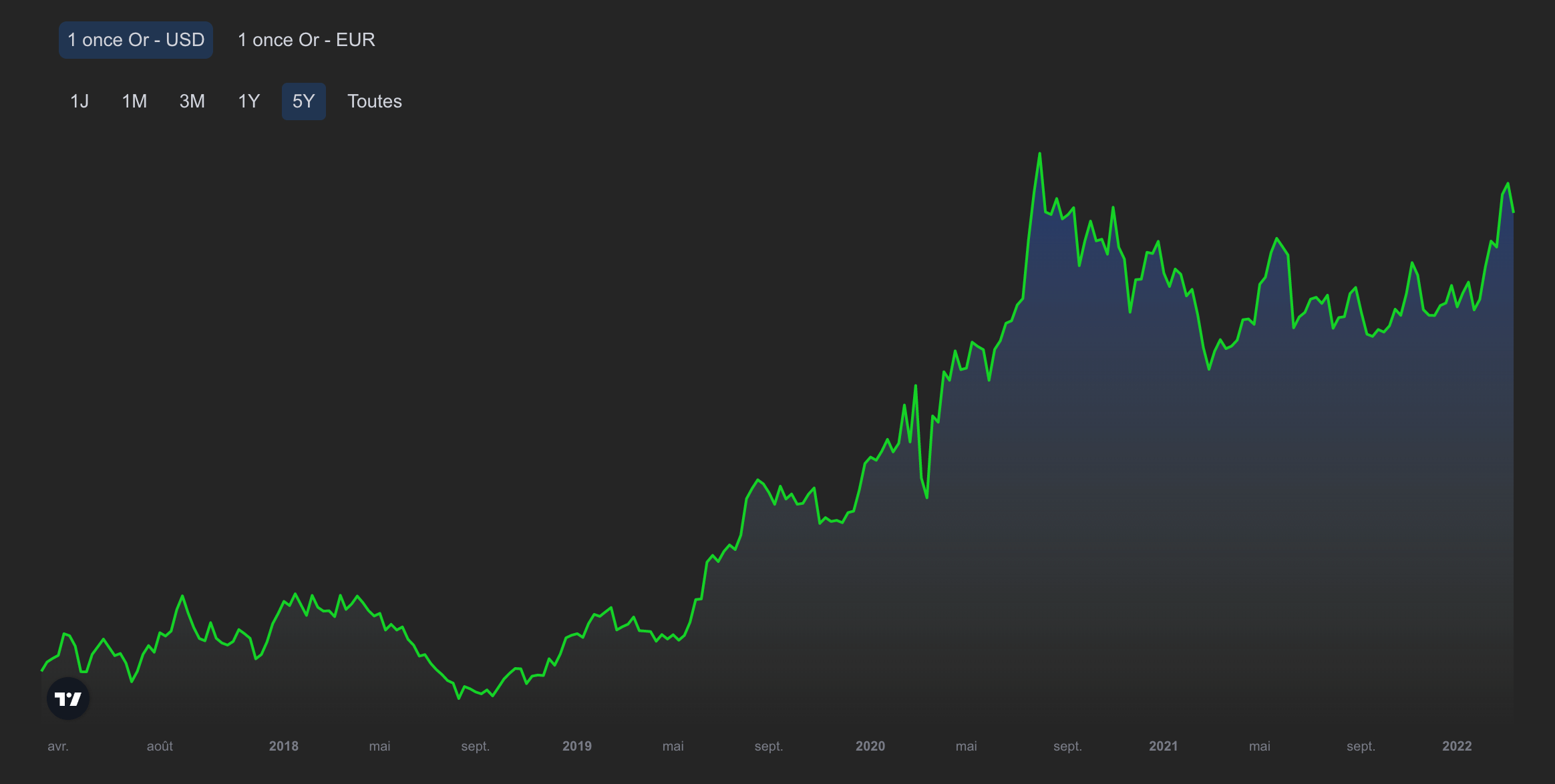Click the chart line's last point
The width and height of the screenshot is (1555, 784).
(x=1513, y=212)
